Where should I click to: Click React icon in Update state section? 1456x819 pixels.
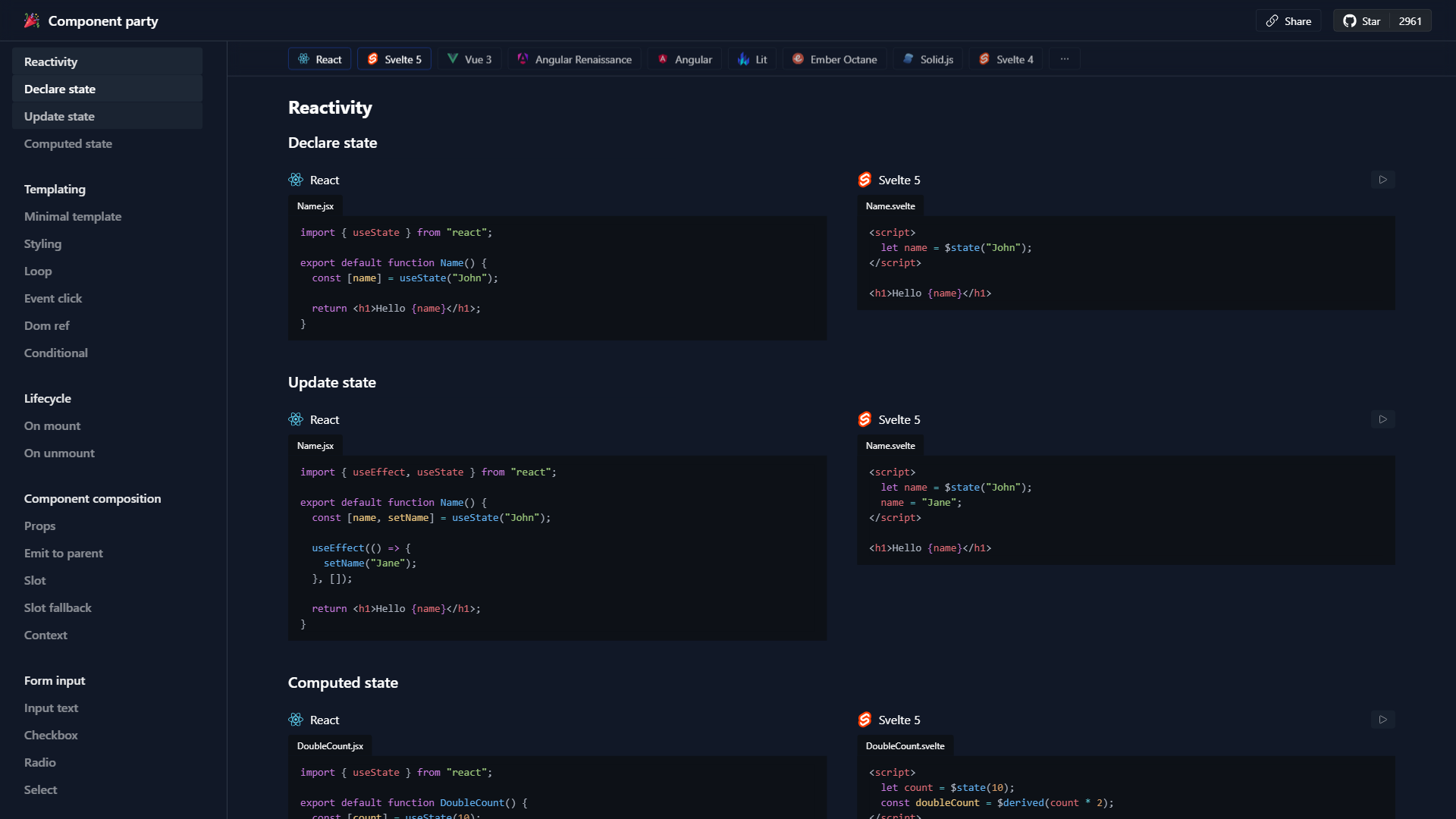pyautogui.click(x=296, y=419)
